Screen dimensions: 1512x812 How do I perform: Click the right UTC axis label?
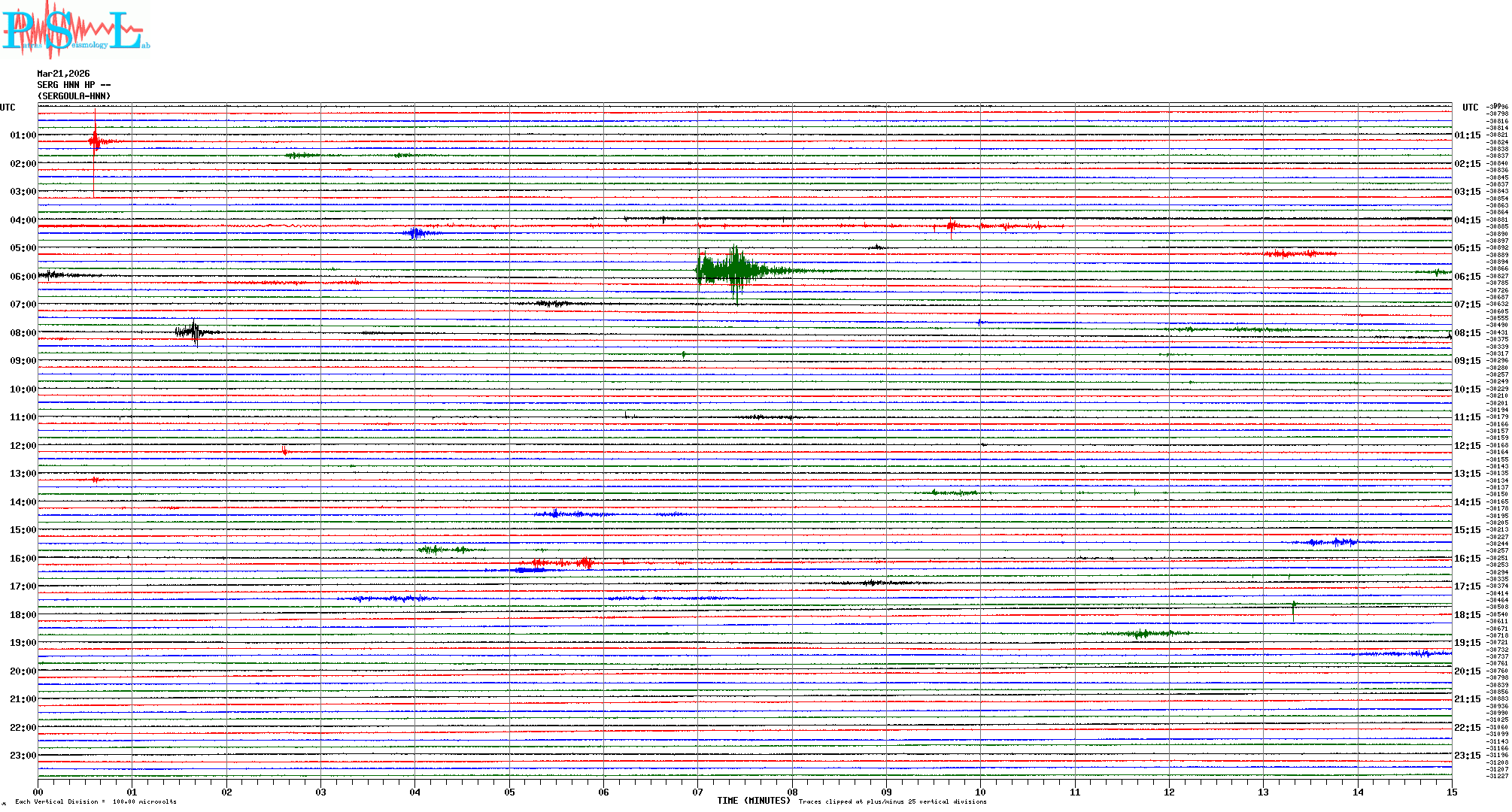tap(1470, 108)
